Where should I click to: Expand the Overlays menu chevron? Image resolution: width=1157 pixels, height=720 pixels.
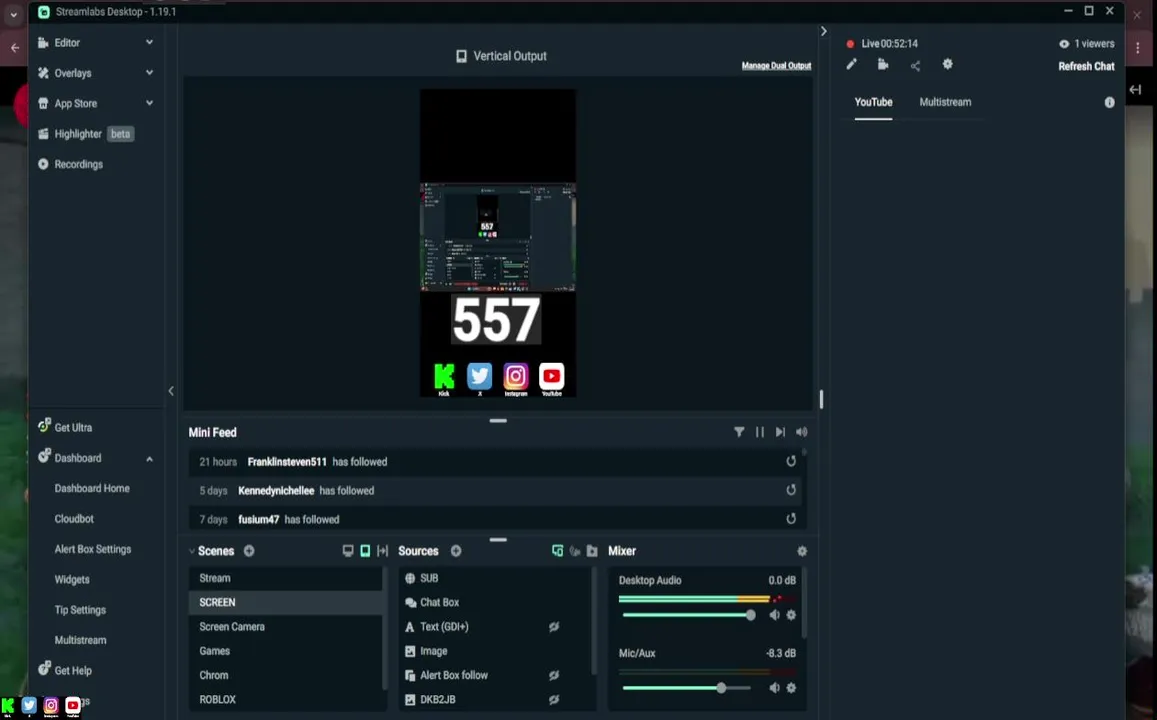(x=149, y=73)
